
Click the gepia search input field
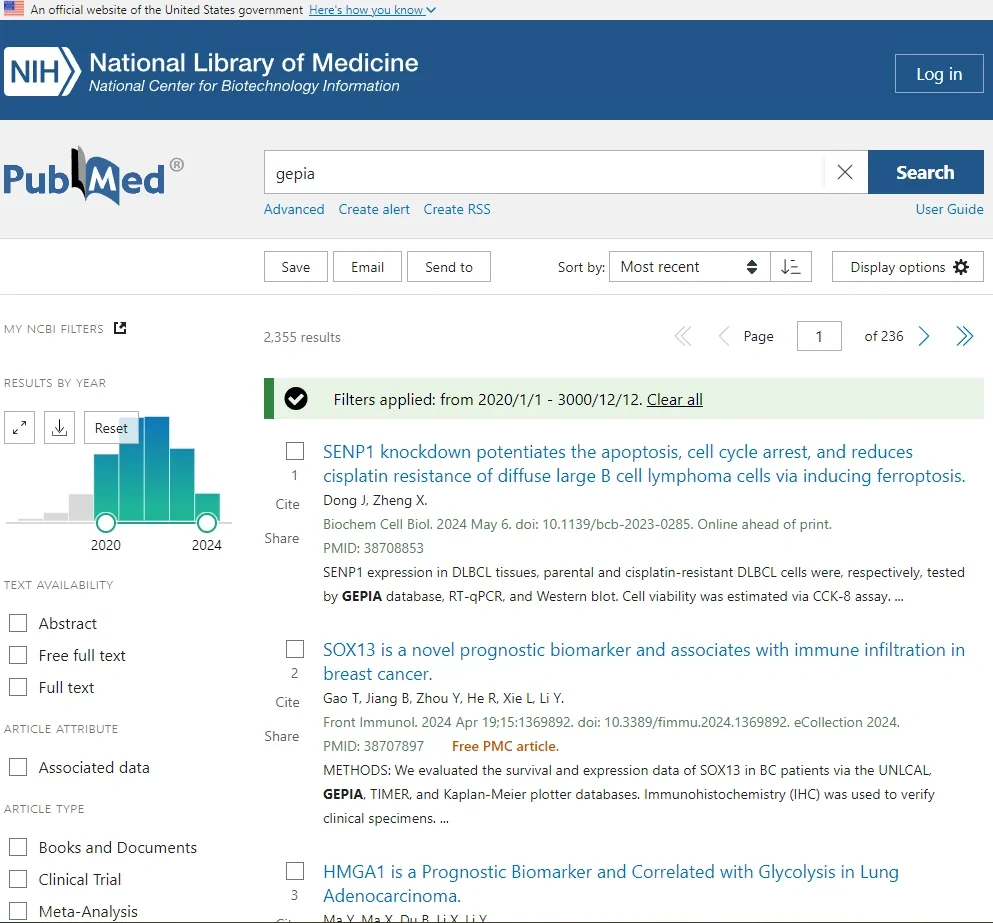[x=544, y=172]
